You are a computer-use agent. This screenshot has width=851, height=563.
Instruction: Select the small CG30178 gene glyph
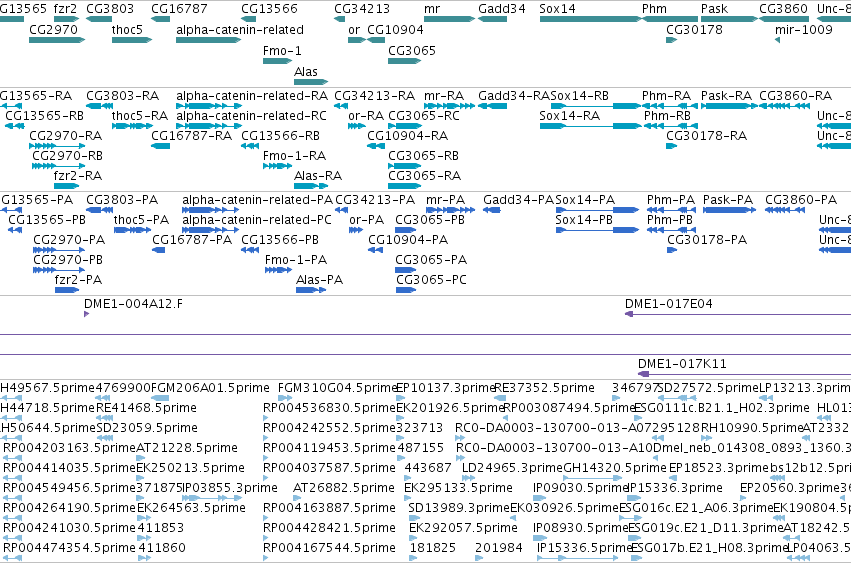pyautogui.click(x=671, y=40)
